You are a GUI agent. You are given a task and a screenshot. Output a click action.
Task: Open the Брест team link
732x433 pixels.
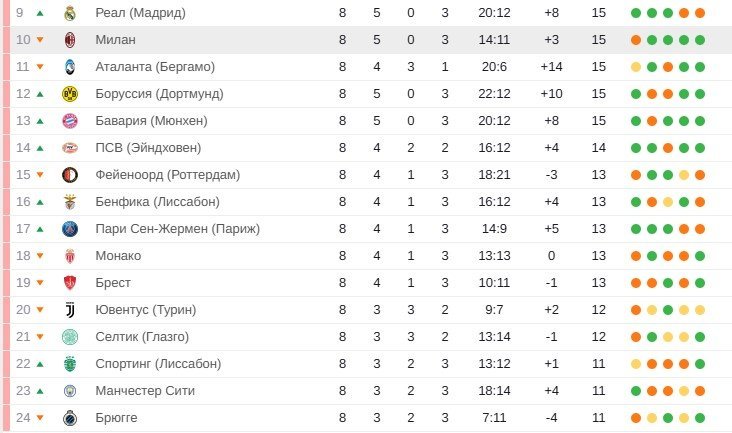113,283
